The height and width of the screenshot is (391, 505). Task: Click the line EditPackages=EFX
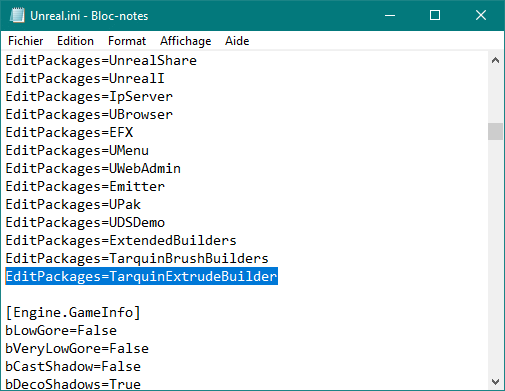point(69,133)
